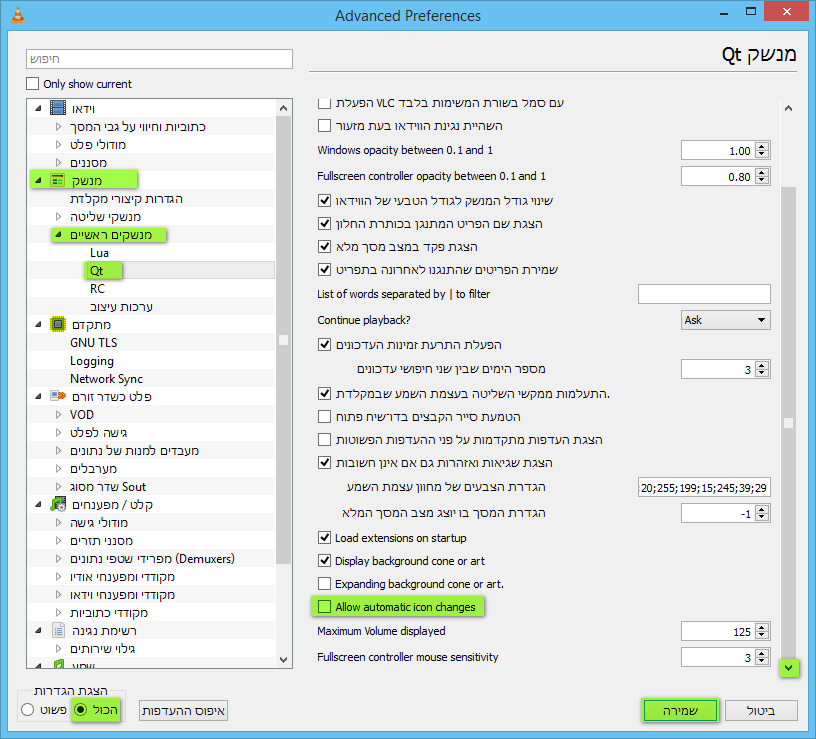Increase מספר הימים שבין חיפושי עדכונים value
This screenshot has height=739, width=816.
click(x=762, y=365)
